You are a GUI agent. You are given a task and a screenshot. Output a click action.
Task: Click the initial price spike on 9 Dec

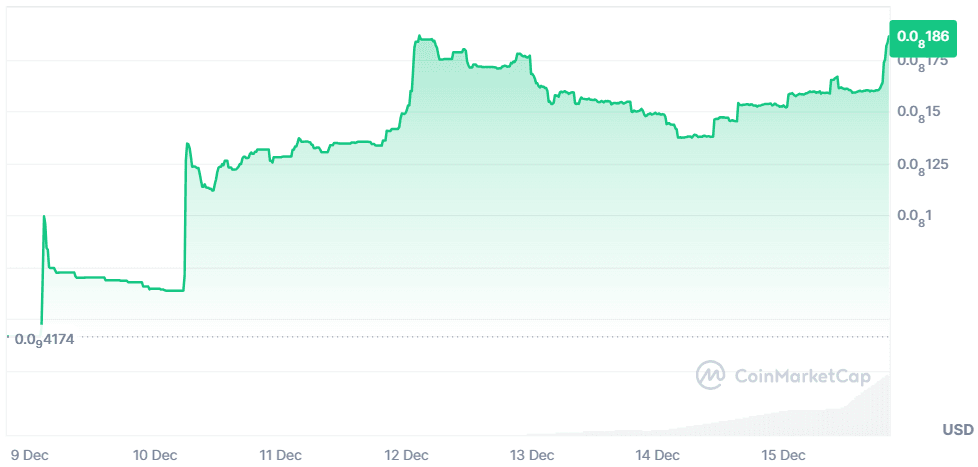tap(43, 216)
